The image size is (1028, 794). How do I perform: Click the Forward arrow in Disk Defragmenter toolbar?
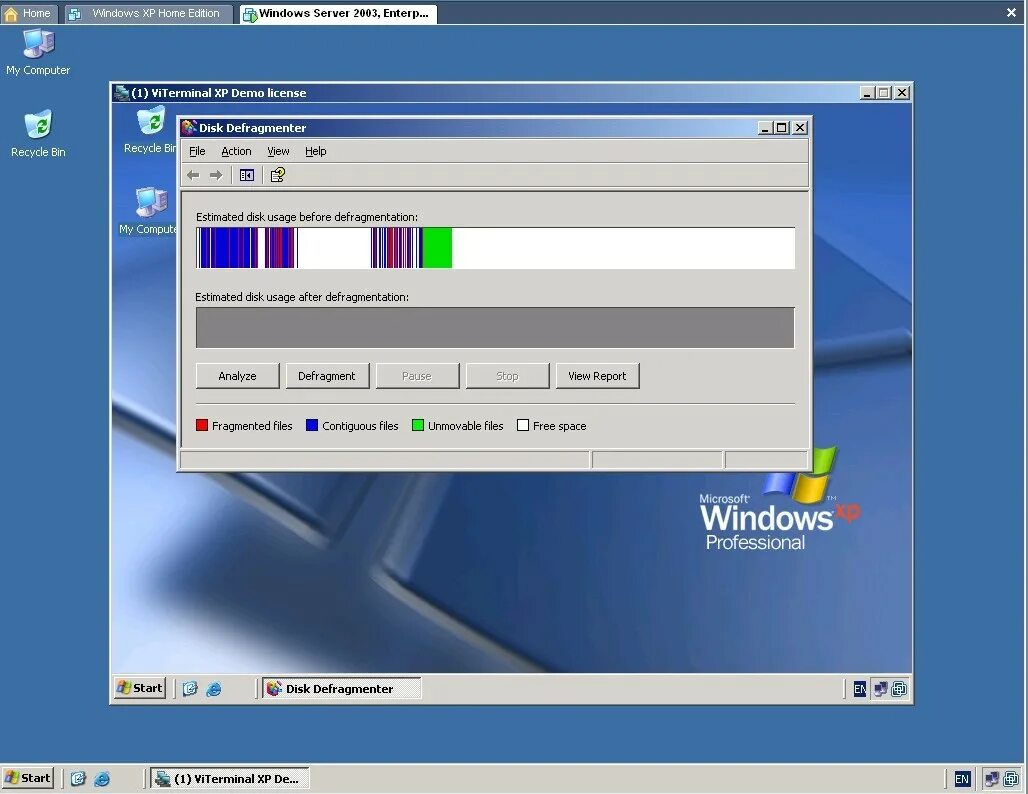pyautogui.click(x=216, y=175)
